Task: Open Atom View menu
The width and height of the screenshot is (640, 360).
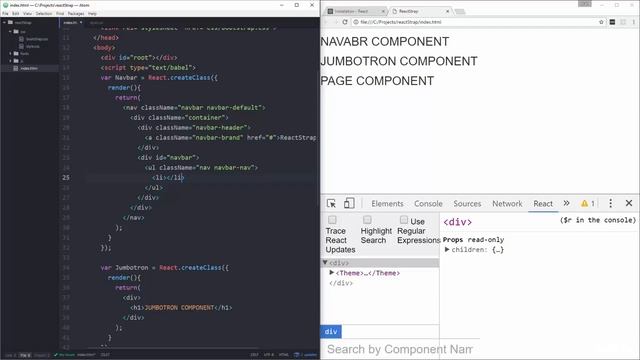Action: [x=27, y=13]
